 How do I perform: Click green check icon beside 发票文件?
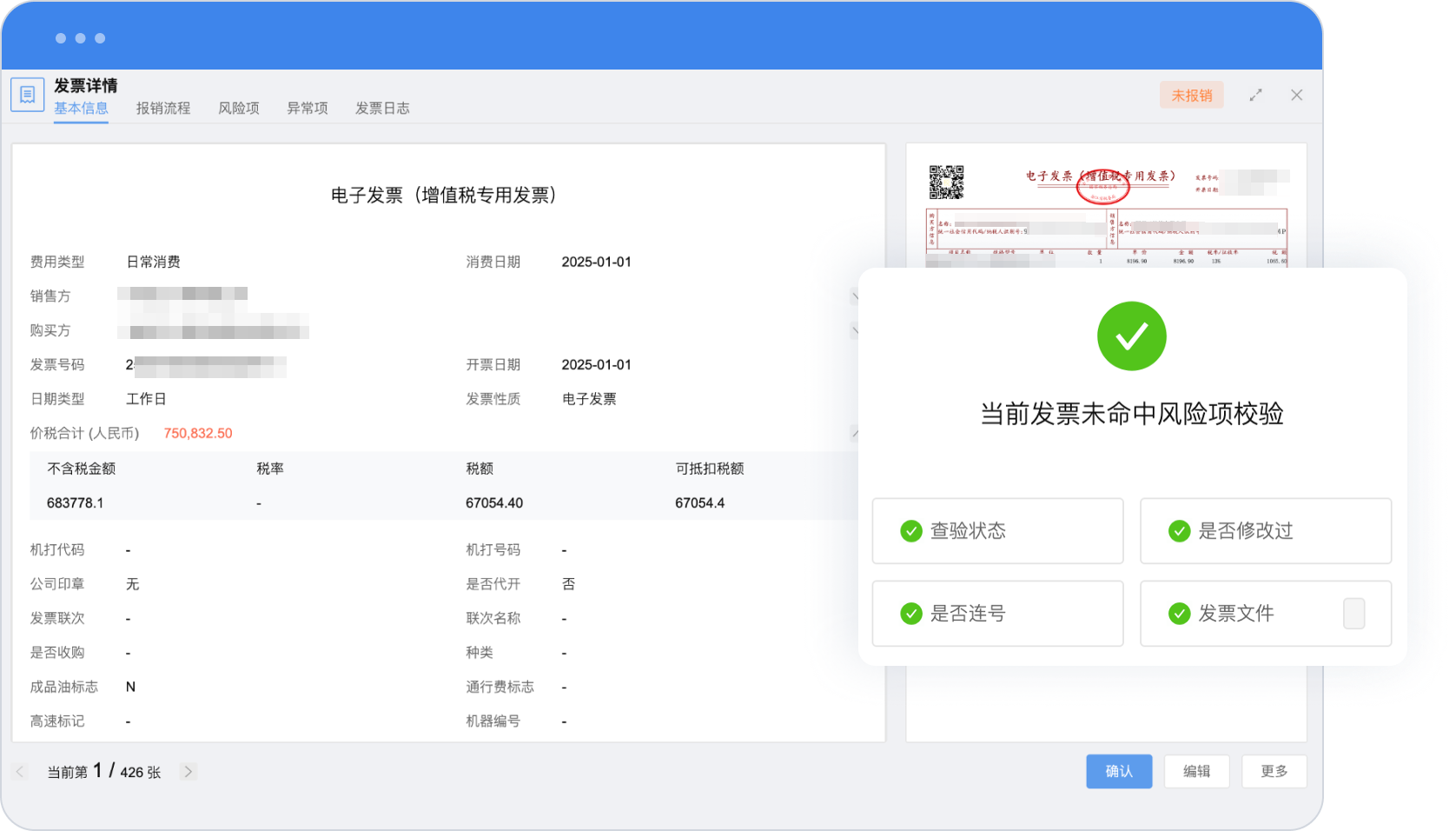[x=1179, y=614]
